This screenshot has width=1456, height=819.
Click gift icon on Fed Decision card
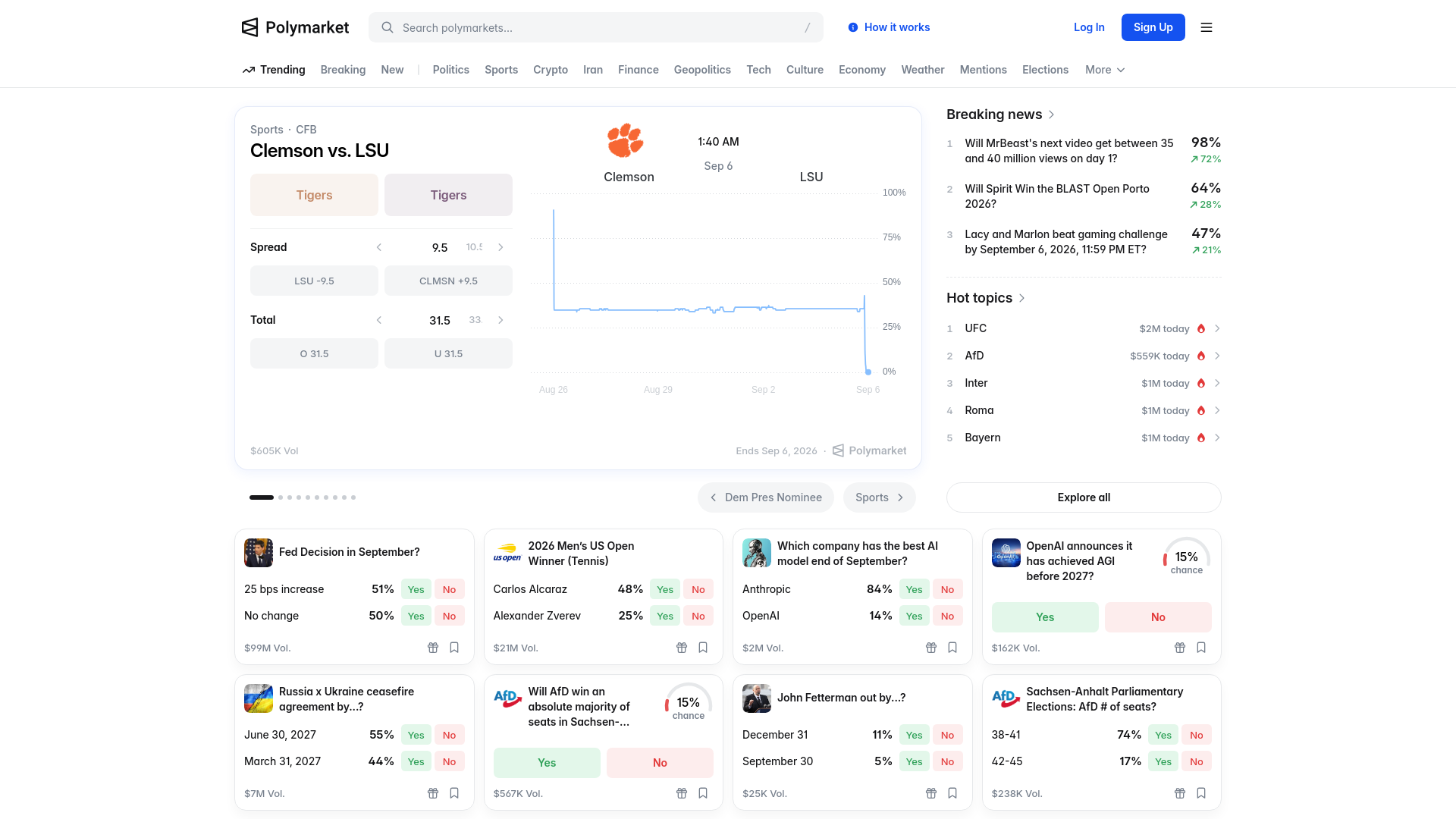pos(433,648)
